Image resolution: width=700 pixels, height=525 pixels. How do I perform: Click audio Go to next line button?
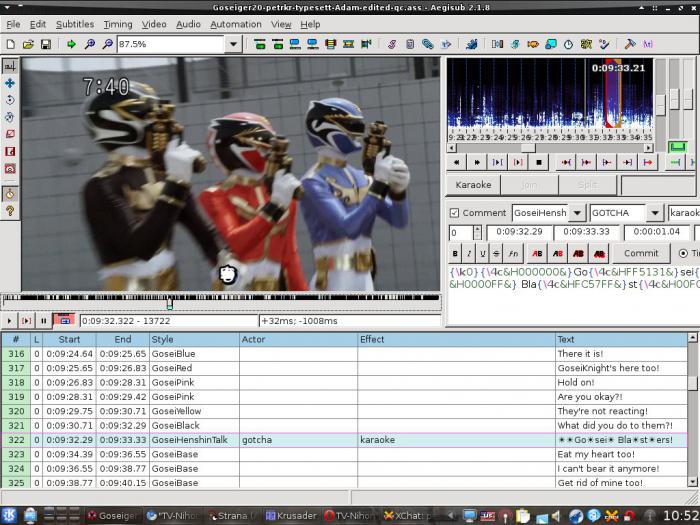(477, 162)
